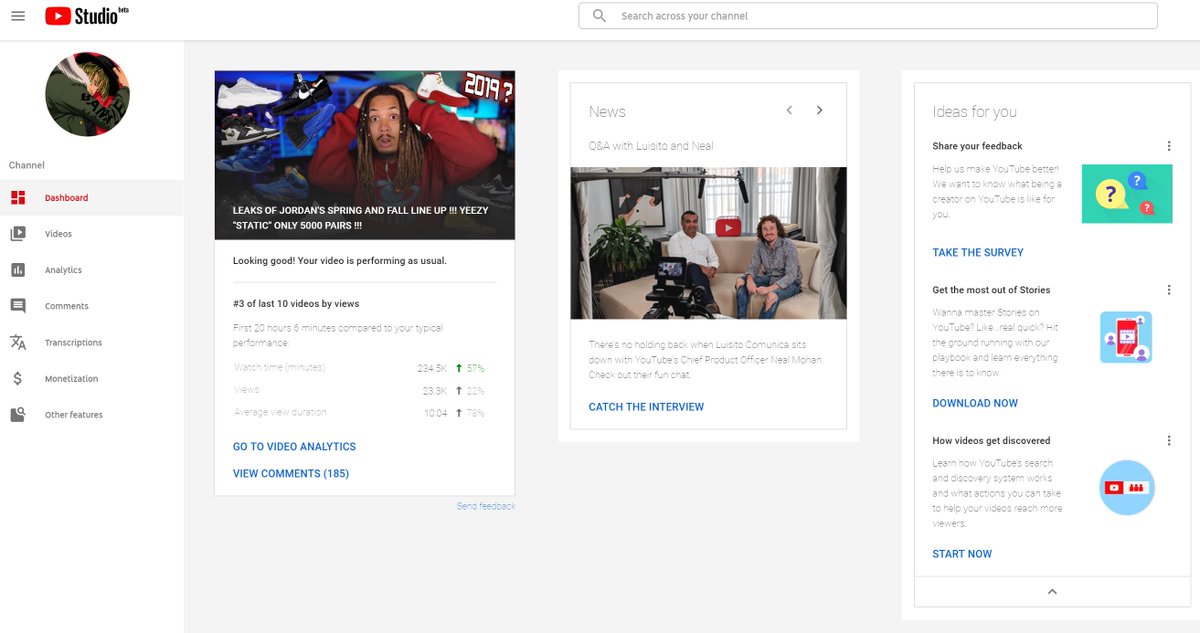Click the Comments speech bubble icon
Viewport: 1200px width, 633px height.
click(x=18, y=306)
